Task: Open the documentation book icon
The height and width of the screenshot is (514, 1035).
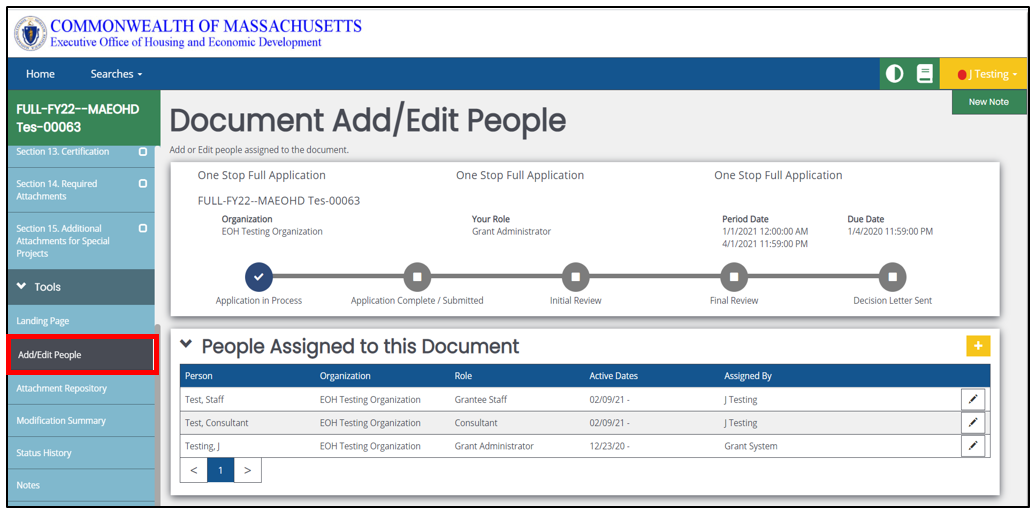Action: (x=925, y=74)
